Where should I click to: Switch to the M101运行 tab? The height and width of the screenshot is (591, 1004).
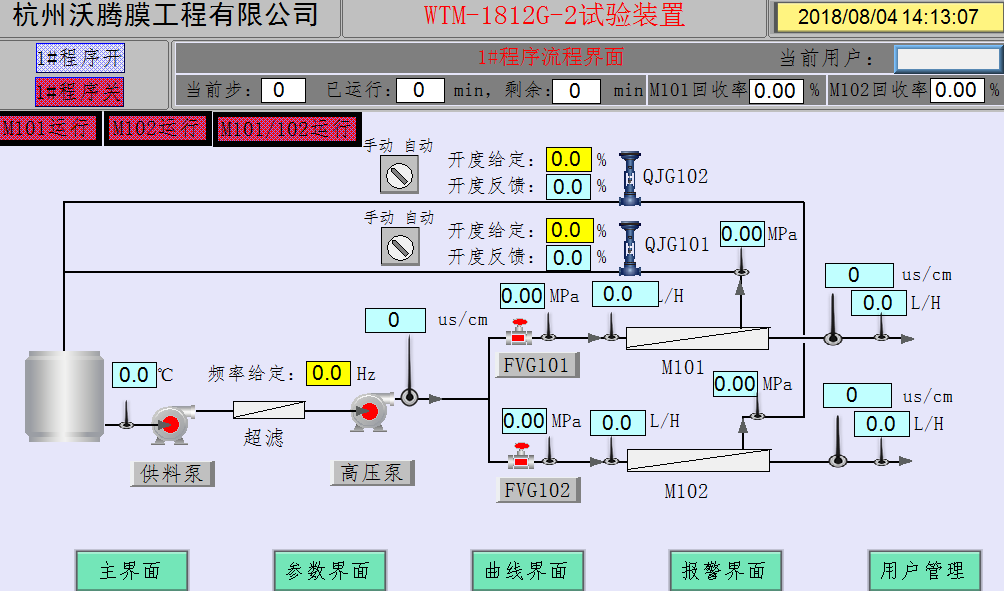(x=49, y=128)
